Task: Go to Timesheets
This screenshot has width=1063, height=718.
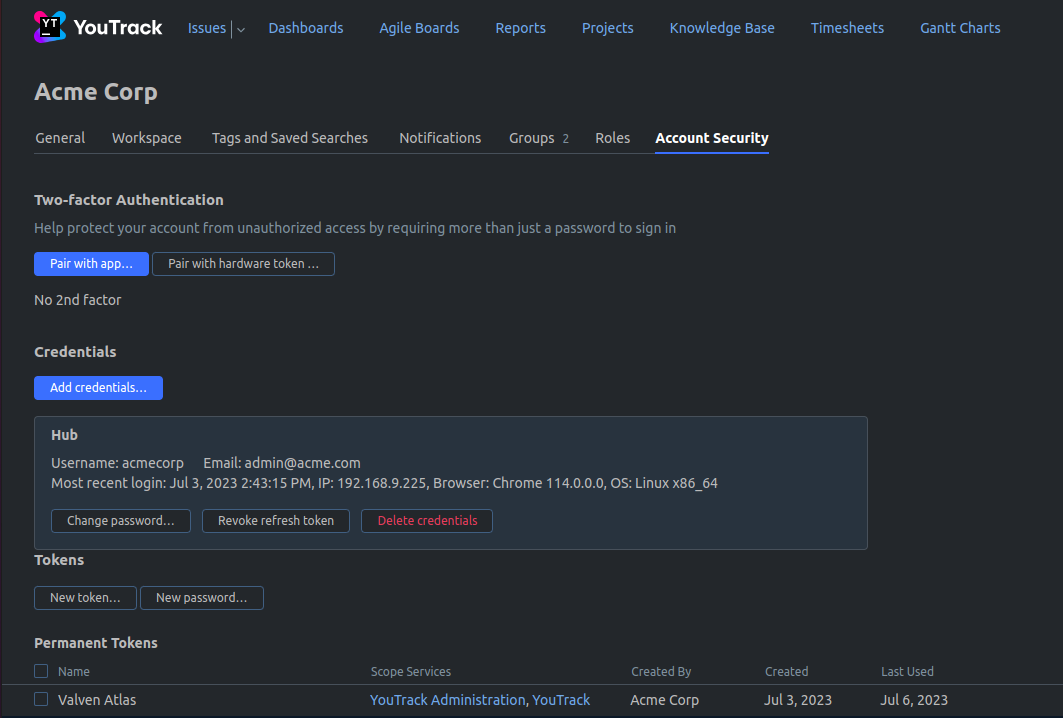Action: (847, 28)
